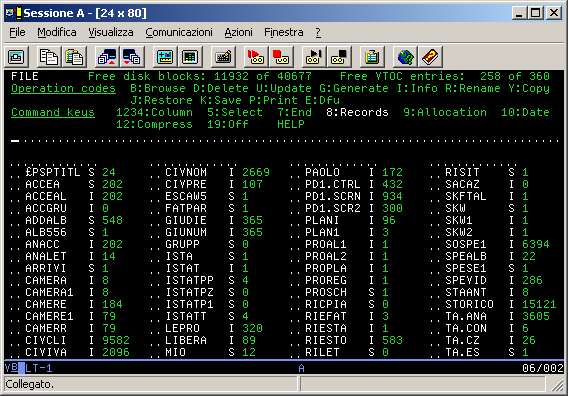Quit macro playback with black square icon
This screenshot has width=568, height=396.
(x=339, y=57)
